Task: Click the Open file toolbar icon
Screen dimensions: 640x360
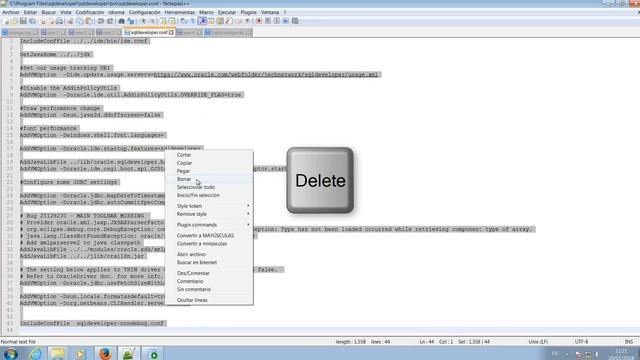Action: coord(14,21)
